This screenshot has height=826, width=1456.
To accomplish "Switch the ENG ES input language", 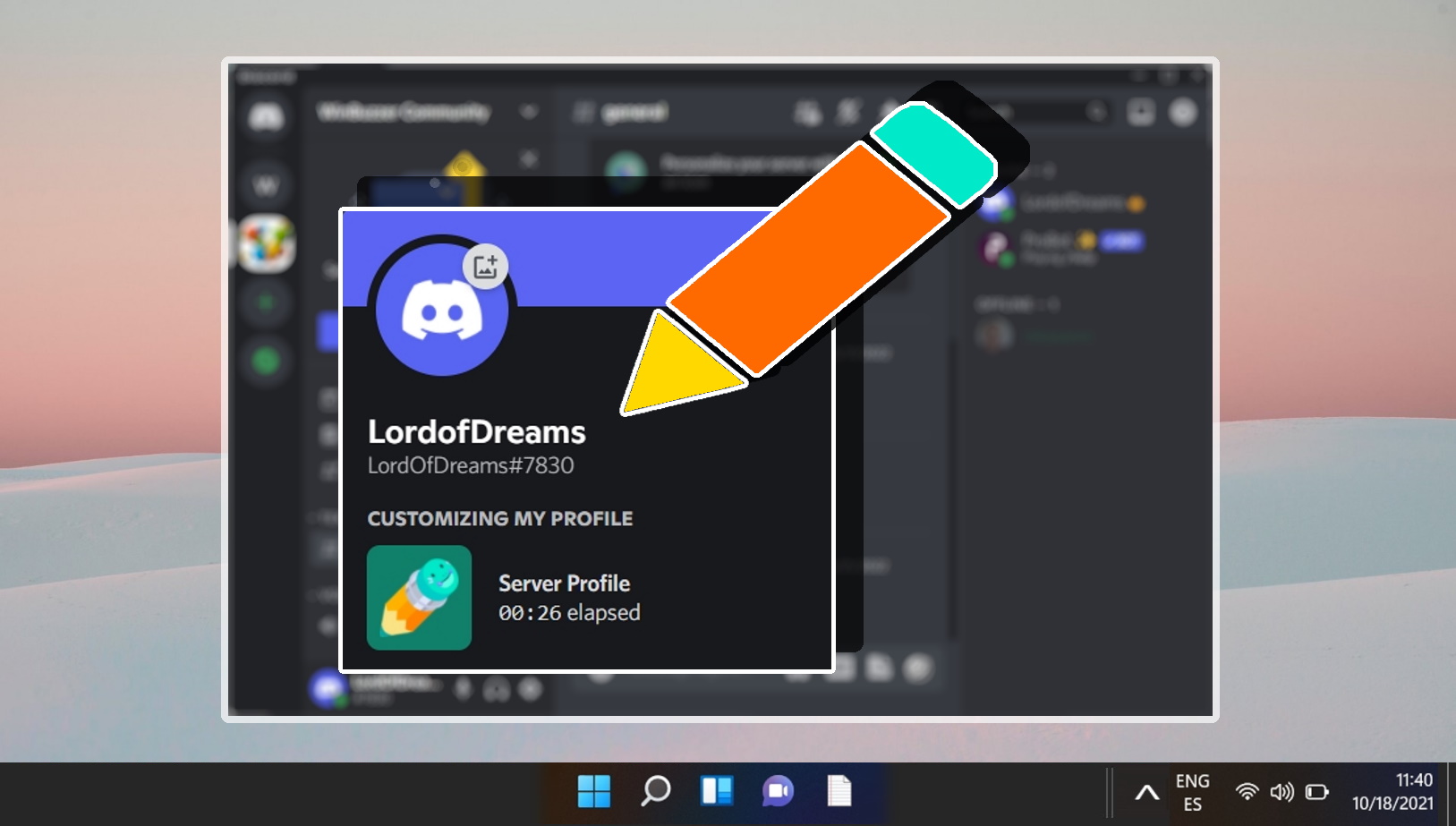I will 1192,793.
